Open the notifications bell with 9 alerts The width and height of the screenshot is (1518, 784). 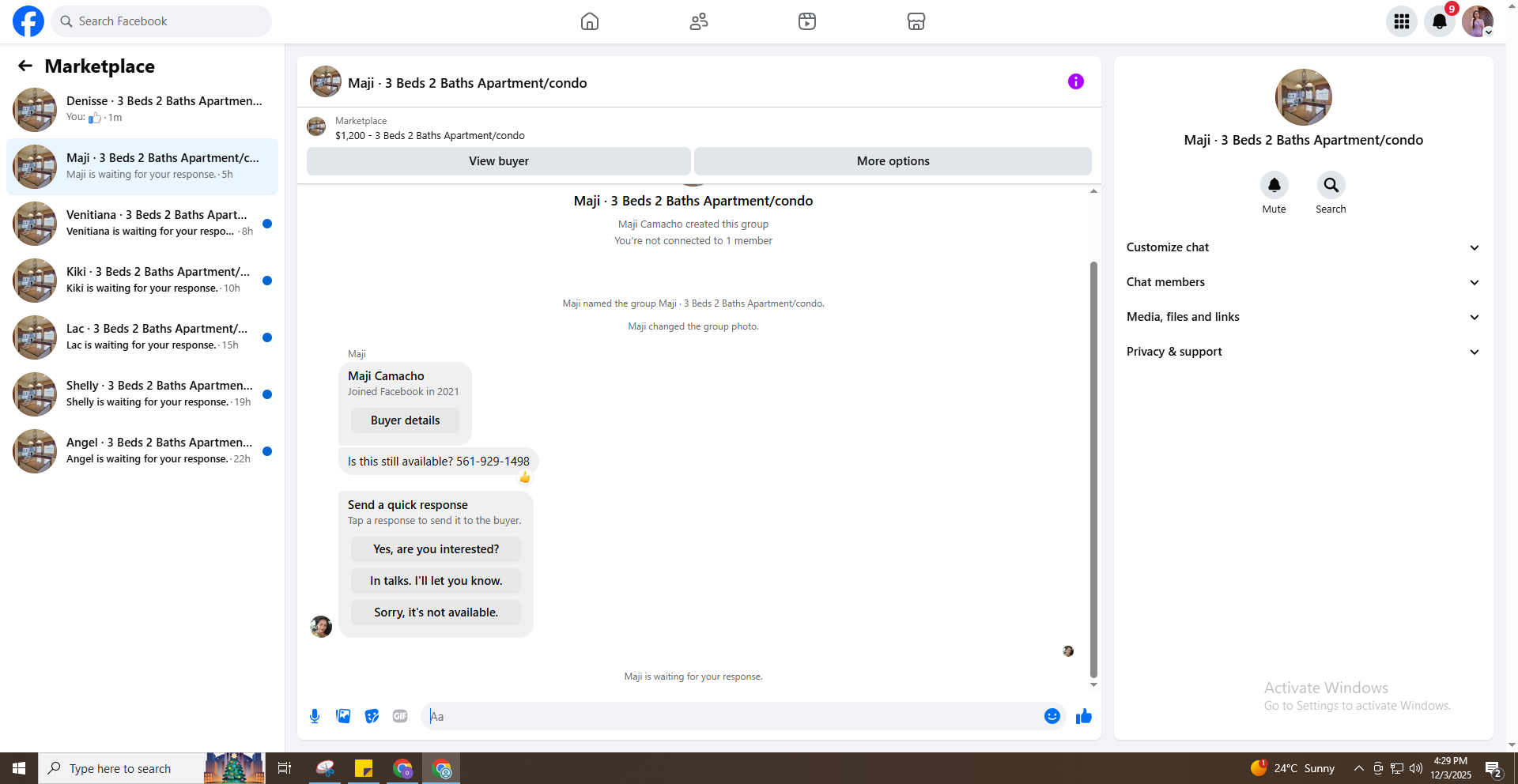(x=1440, y=21)
